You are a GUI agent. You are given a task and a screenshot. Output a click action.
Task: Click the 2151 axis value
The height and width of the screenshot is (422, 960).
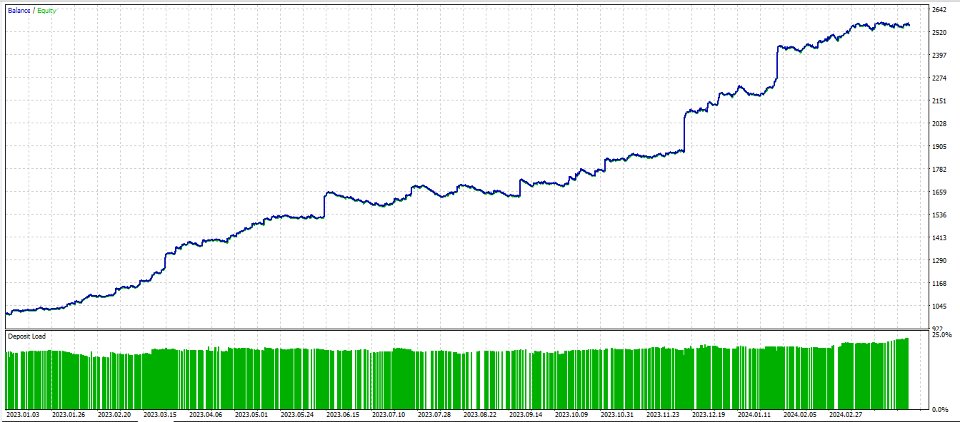point(939,101)
